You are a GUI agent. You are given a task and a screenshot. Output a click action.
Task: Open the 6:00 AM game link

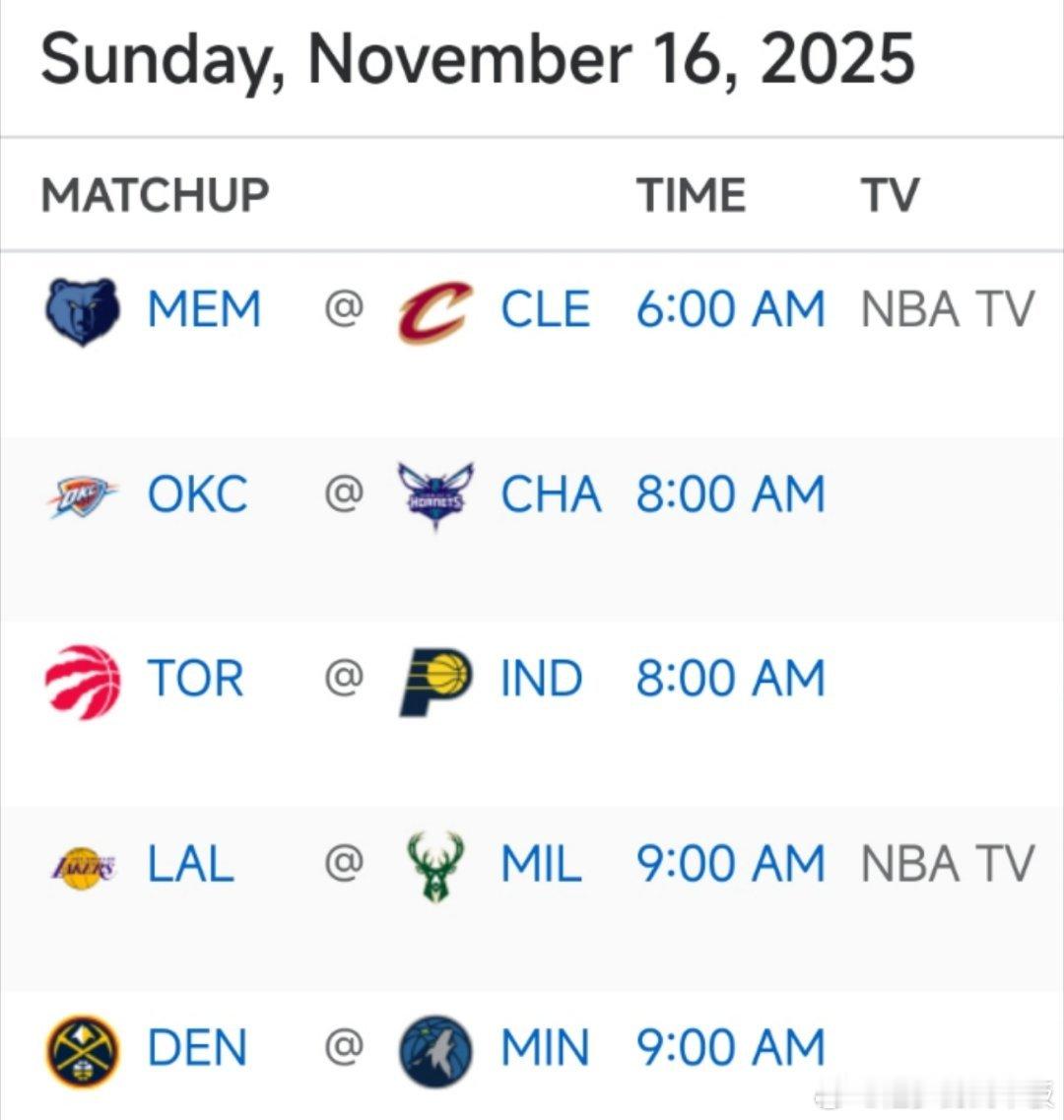pyautogui.click(x=730, y=310)
